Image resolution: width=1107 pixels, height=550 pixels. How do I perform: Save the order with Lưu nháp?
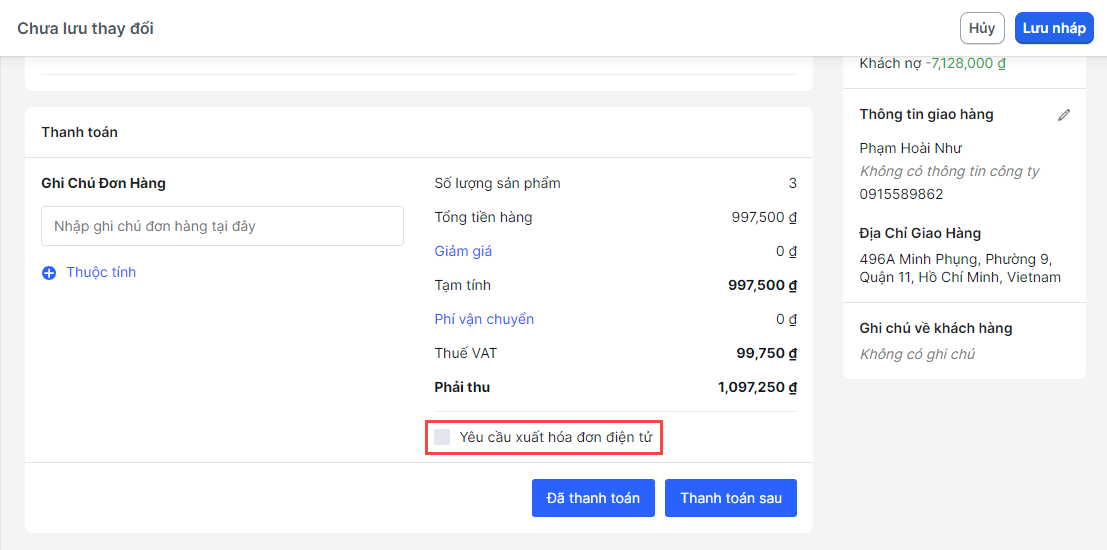(1054, 28)
